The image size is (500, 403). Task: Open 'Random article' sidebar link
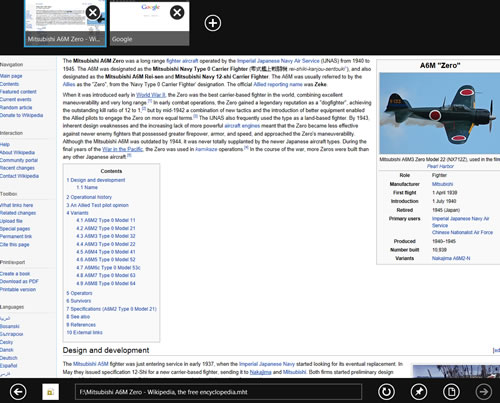click(x=16, y=107)
